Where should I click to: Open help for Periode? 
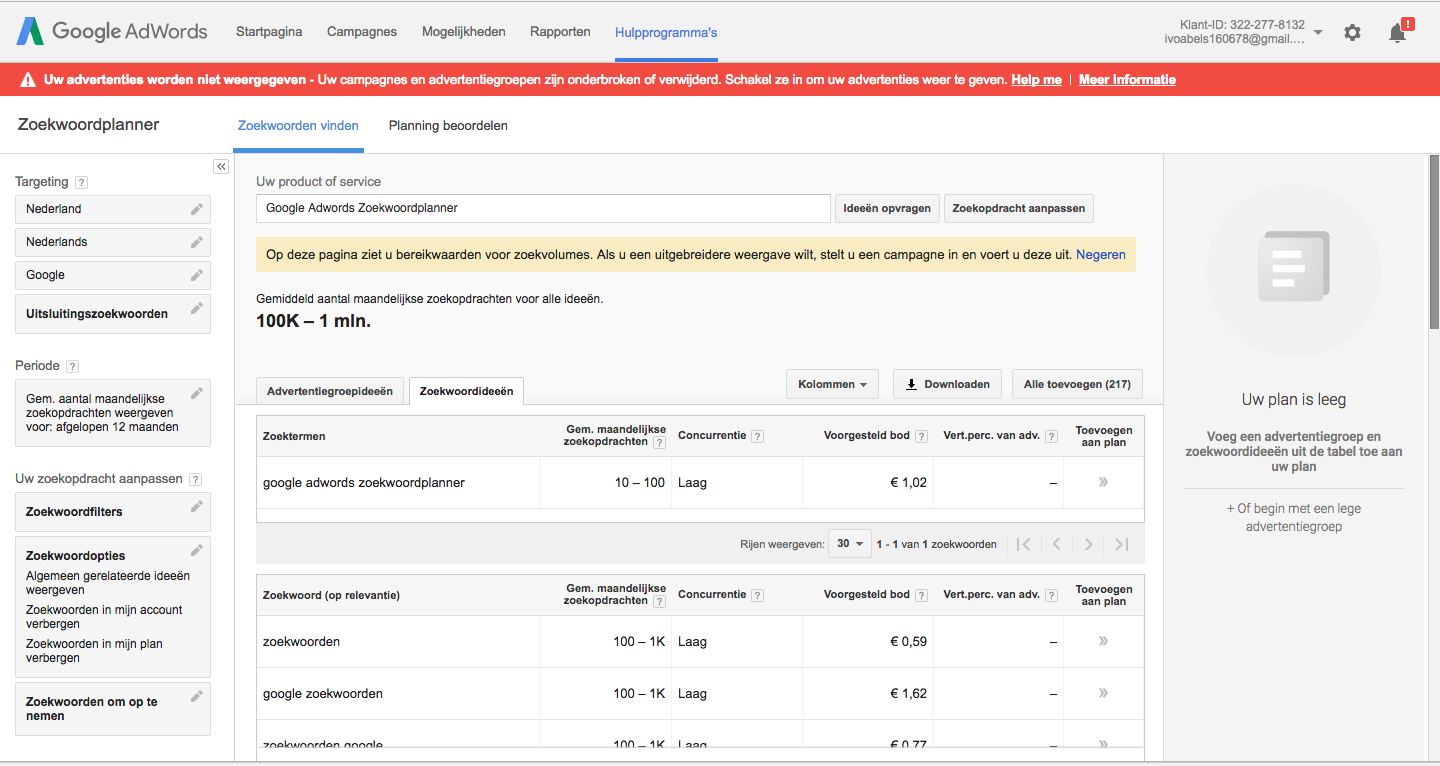pyautogui.click(x=72, y=366)
